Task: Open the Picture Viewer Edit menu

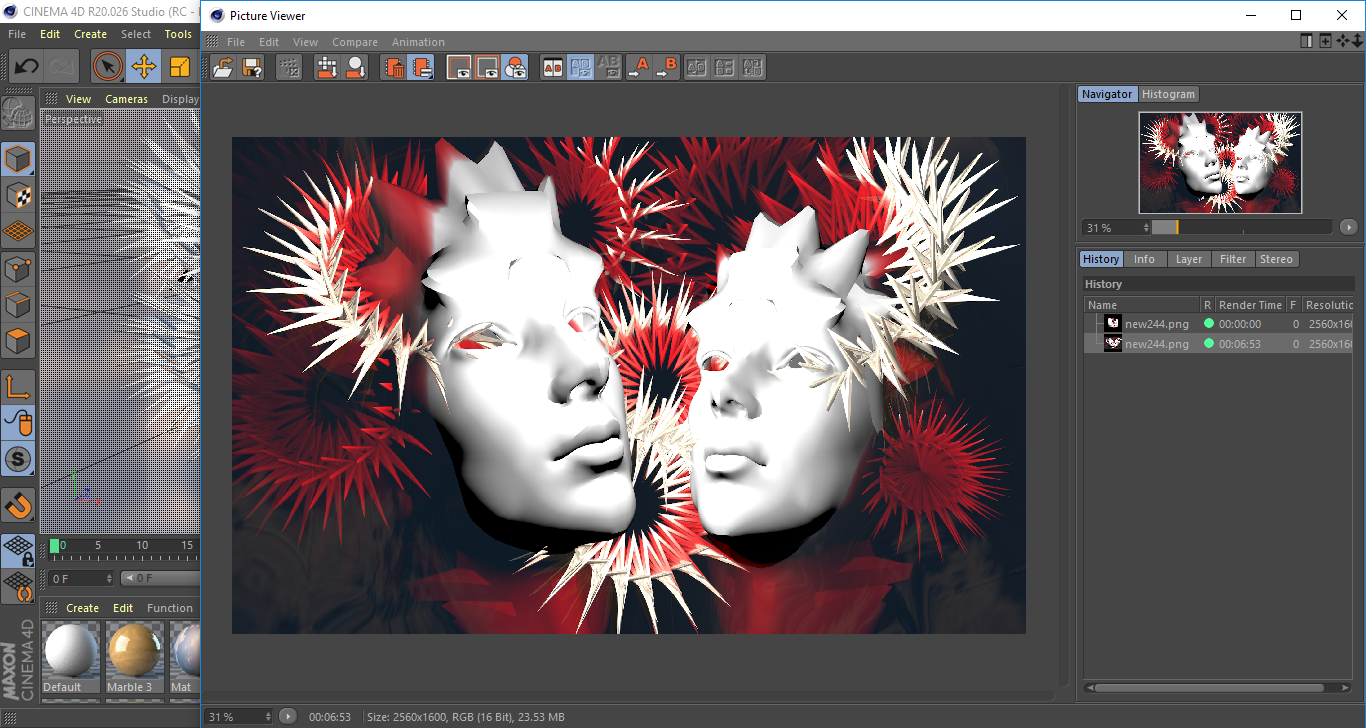Action: click(269, 42)
